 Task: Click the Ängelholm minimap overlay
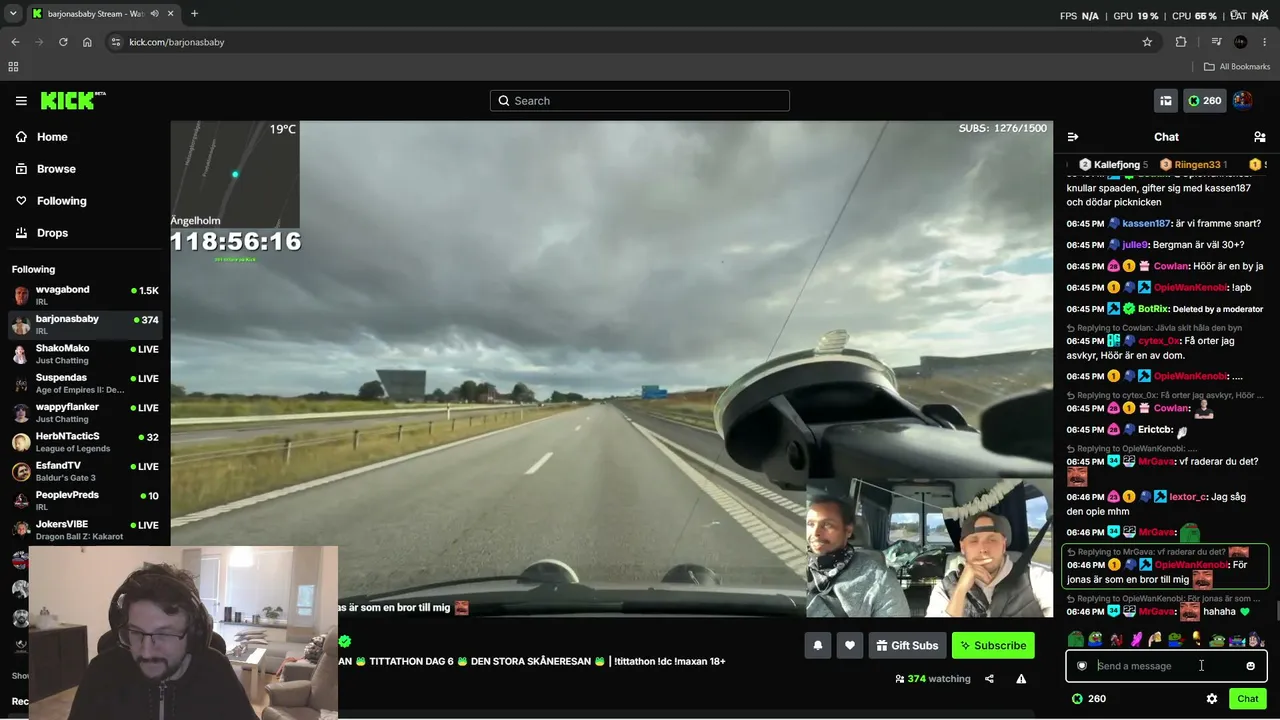234,173
